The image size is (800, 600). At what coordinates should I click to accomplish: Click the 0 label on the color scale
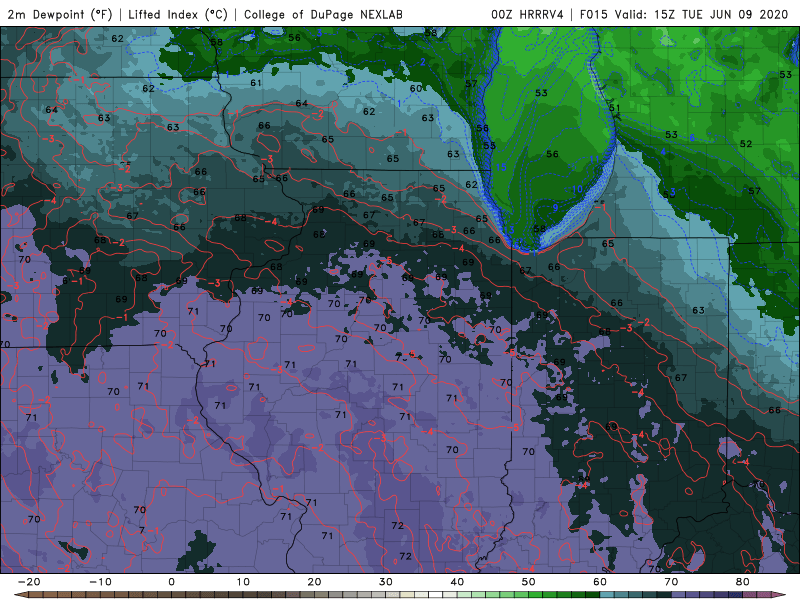pyautogui.click(x=171, y=582)
